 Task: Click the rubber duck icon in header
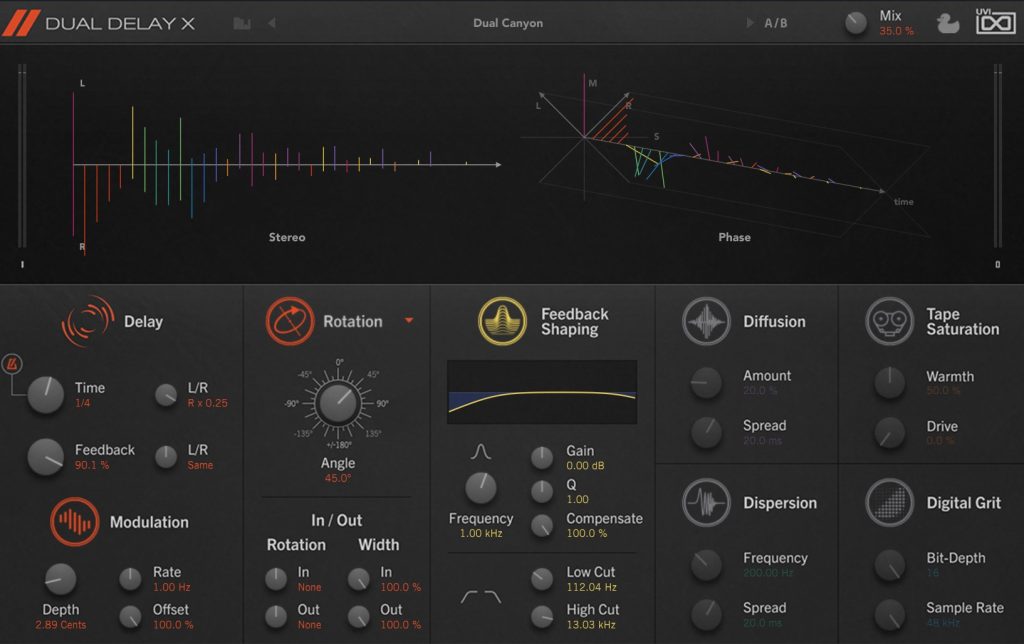click(x=947, y=23)
